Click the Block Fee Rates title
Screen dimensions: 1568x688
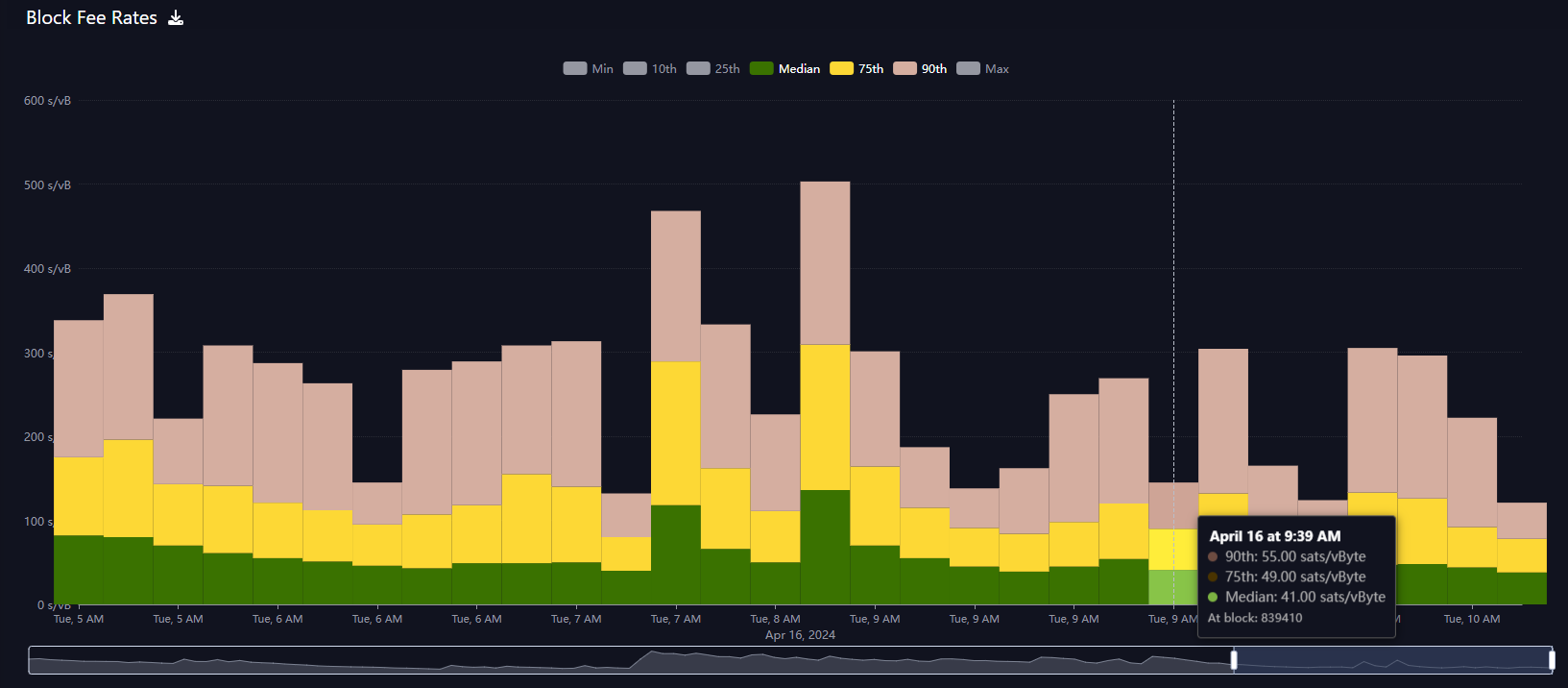pyautogui.click(x=91, y=18)
